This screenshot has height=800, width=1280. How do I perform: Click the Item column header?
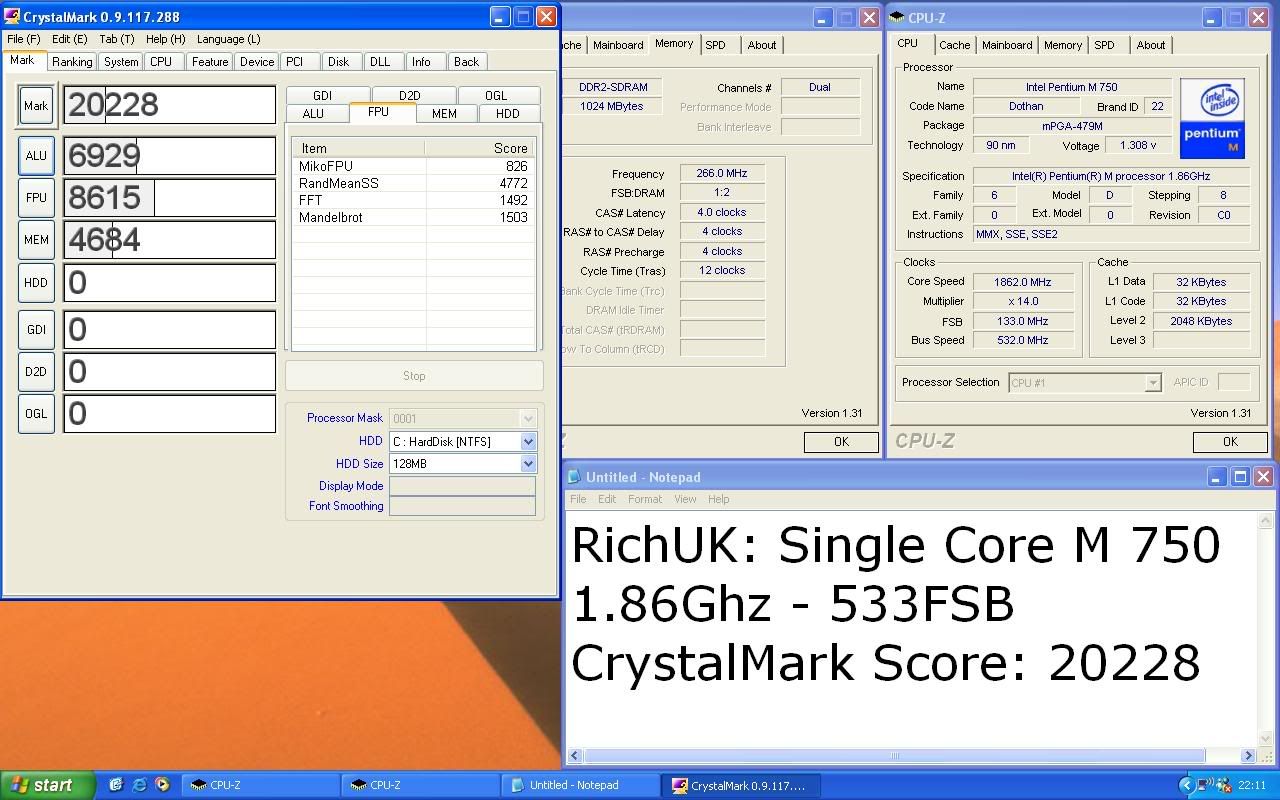click(x=359, y=148)
